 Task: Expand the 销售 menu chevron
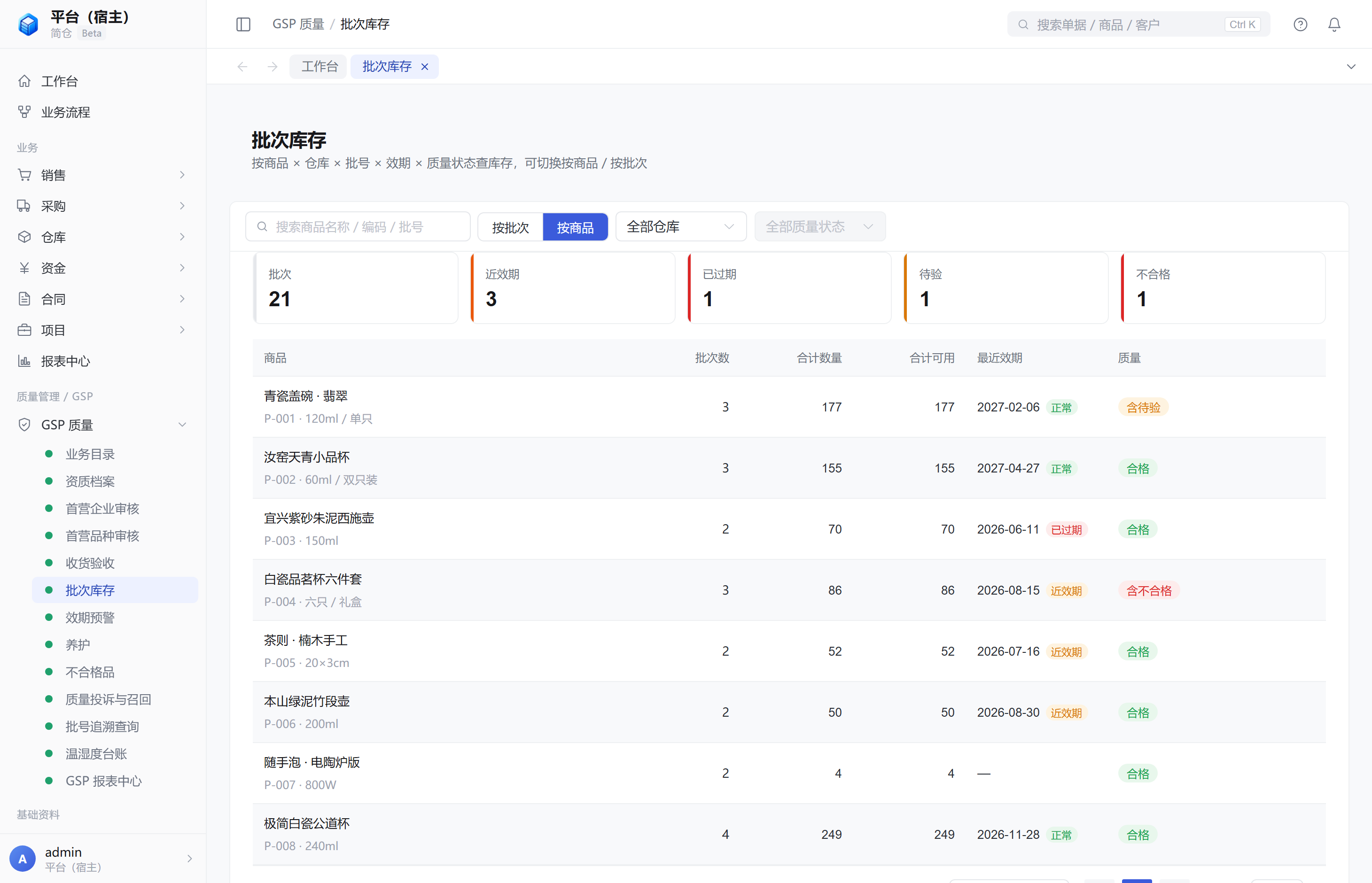pyautogui.click(x=182, y=175)
